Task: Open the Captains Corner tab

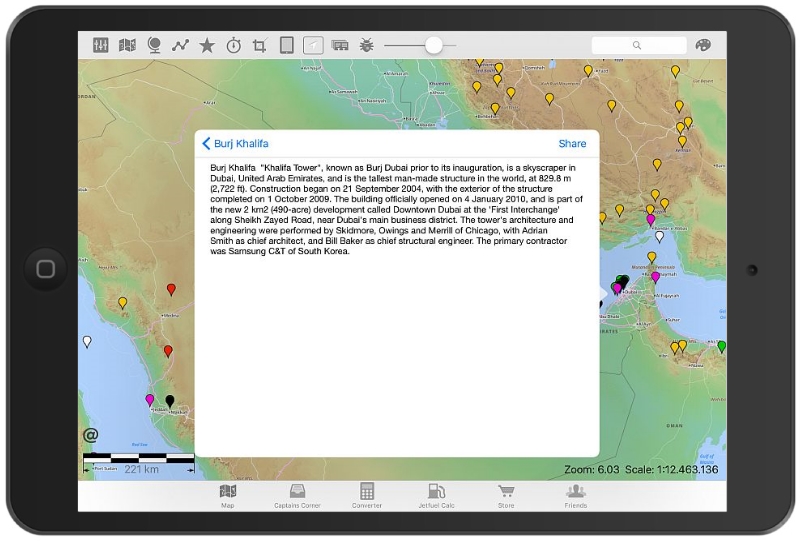Action: (297, 496)
